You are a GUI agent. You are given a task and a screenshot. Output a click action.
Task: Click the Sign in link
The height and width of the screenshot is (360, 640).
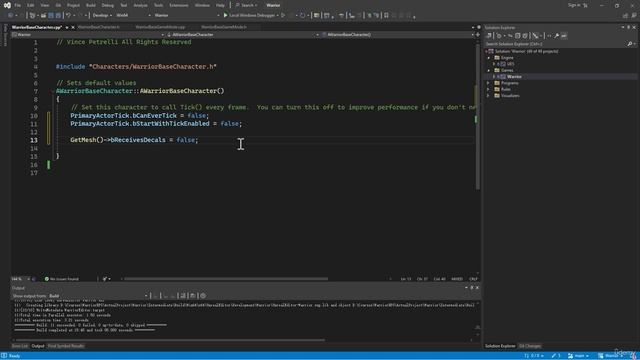point(573,5)
